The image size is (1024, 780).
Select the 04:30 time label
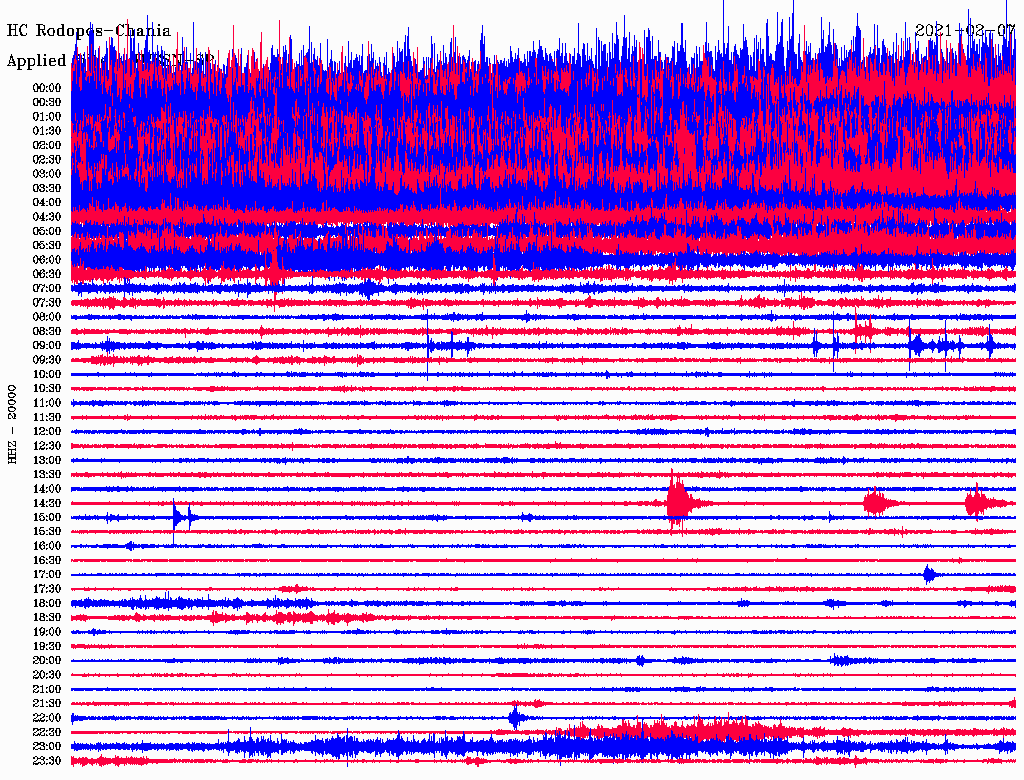(46, 217)
